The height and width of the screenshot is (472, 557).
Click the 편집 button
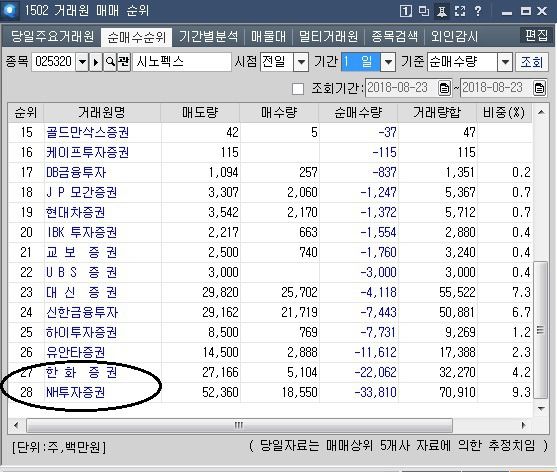pos(536,35)
